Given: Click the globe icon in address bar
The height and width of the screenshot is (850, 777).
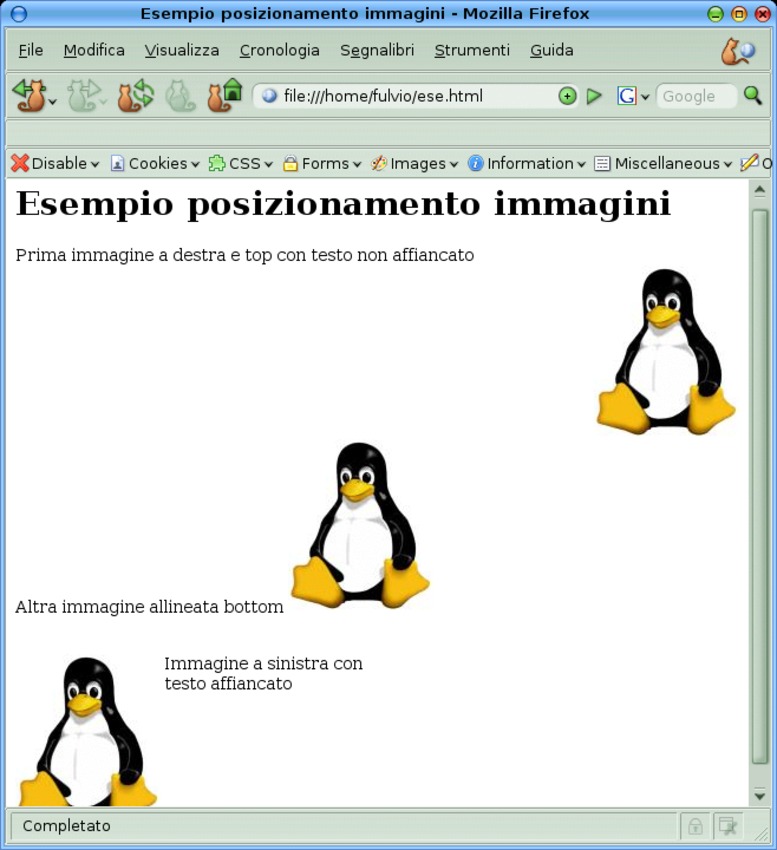Looking at the screenshot, I should point(269,96).
